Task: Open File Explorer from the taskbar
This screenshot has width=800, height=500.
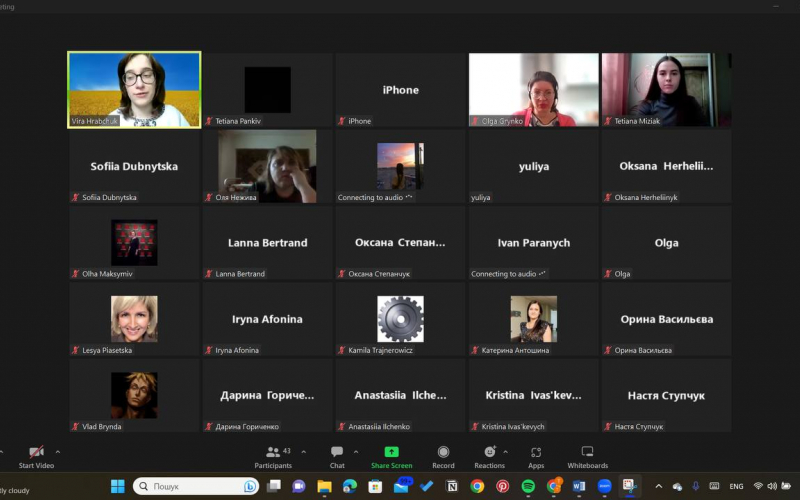Action: pyautogui.click(x=324, y=486)
